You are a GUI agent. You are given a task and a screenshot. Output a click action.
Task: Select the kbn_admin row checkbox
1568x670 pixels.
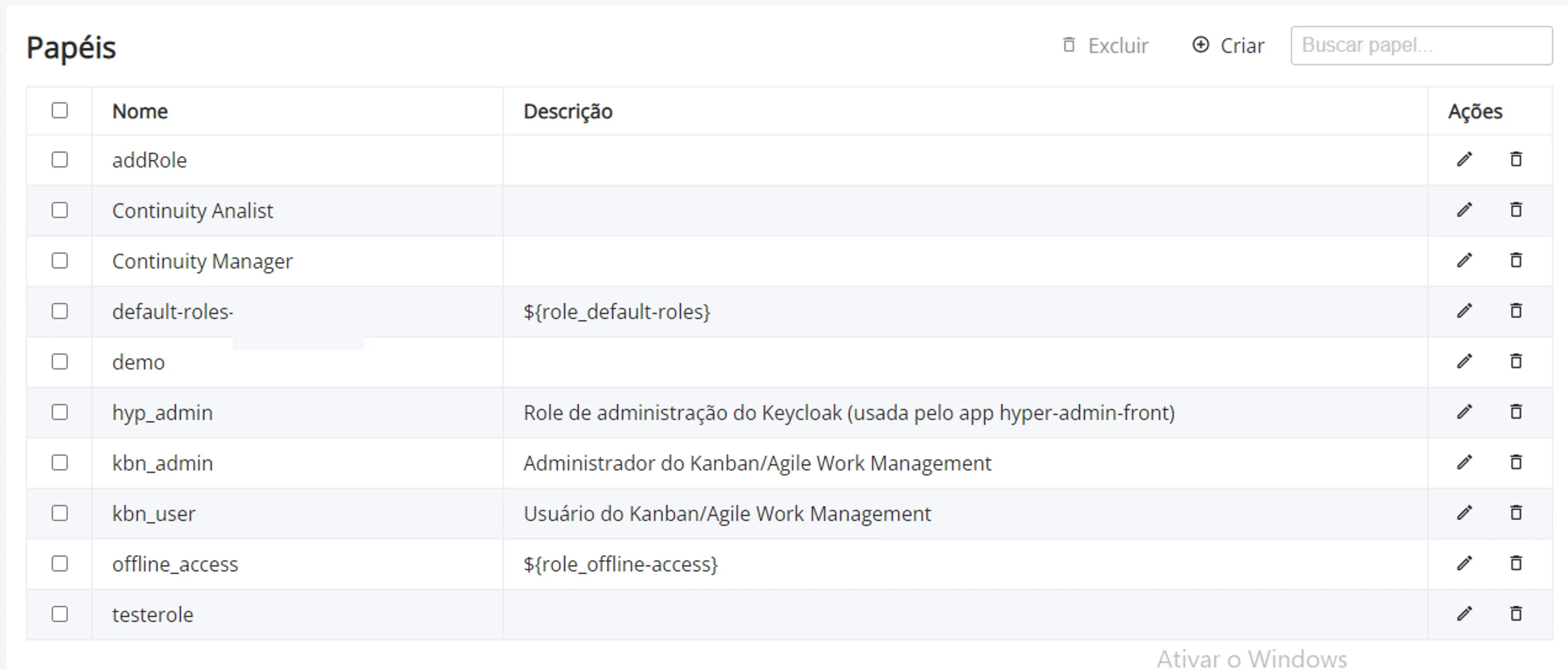60,463
